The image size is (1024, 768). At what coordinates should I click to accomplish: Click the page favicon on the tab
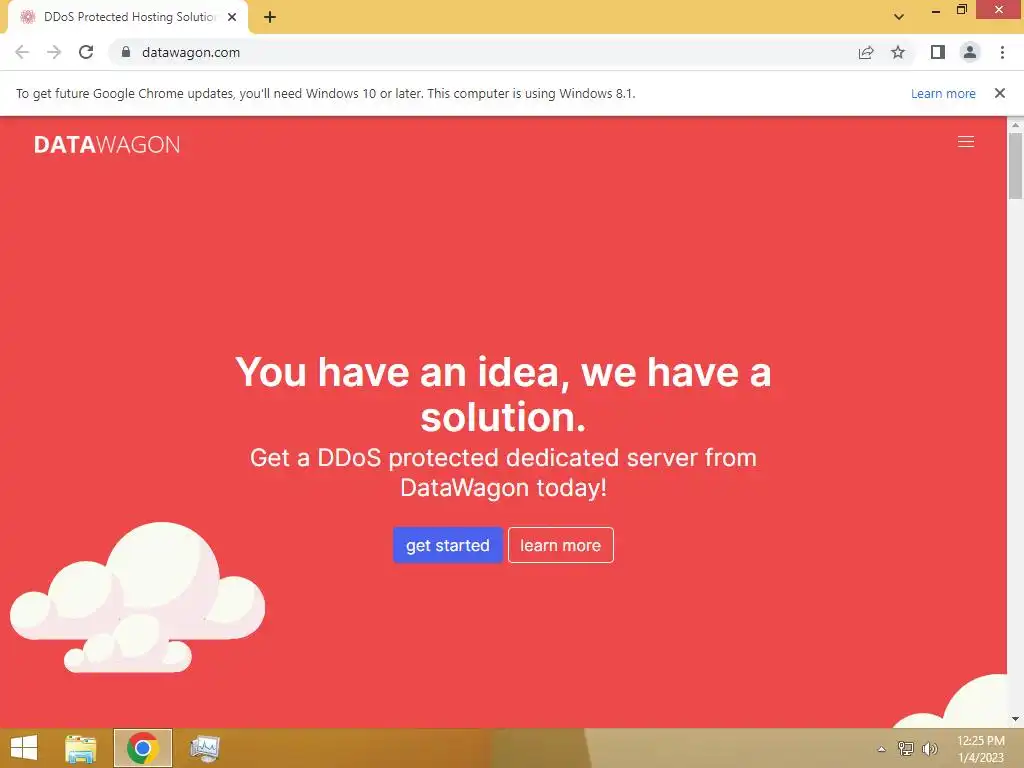pos(27,17)
